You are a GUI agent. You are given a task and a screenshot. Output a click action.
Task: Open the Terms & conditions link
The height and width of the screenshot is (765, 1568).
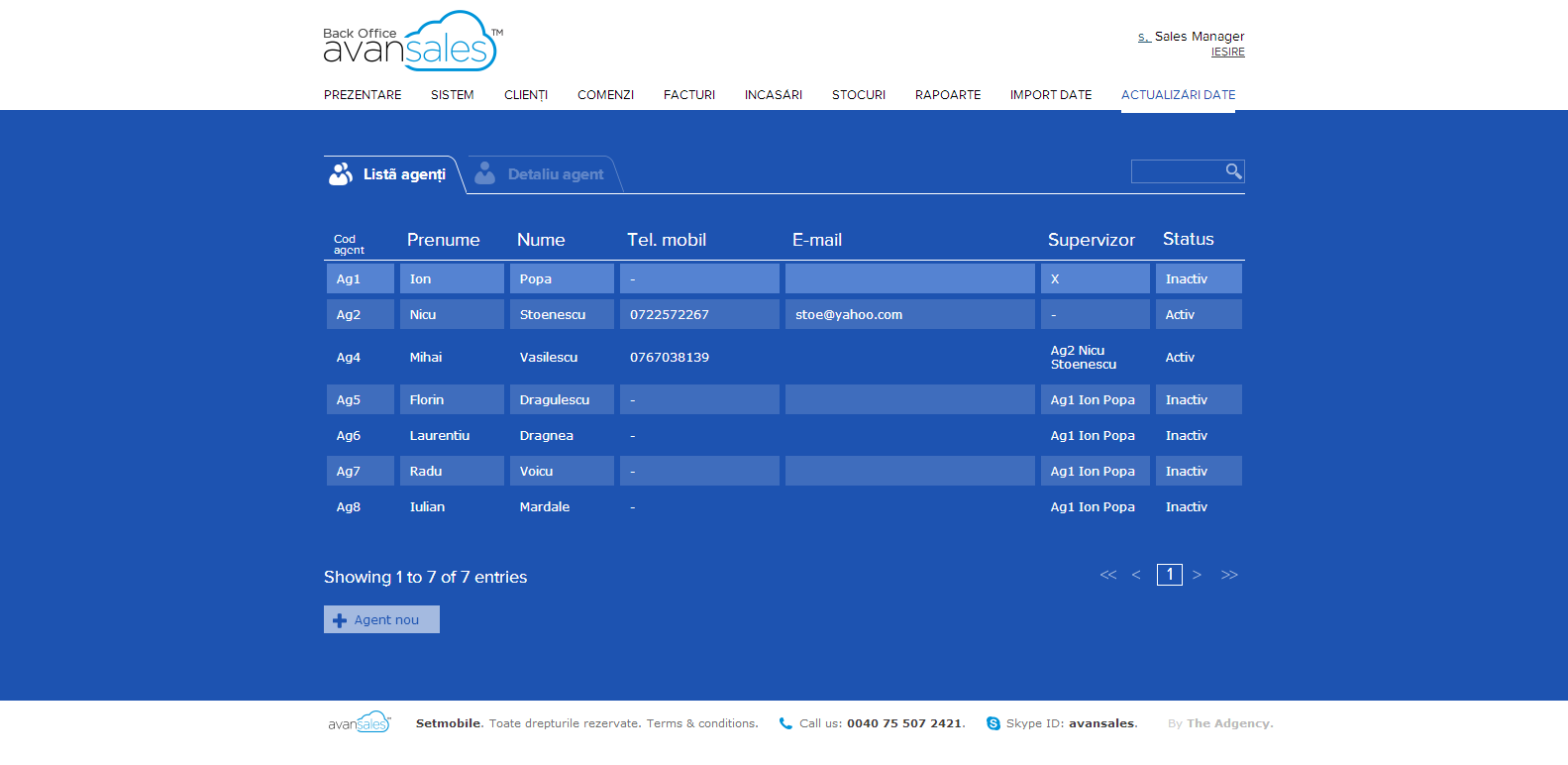coord(702,723)
